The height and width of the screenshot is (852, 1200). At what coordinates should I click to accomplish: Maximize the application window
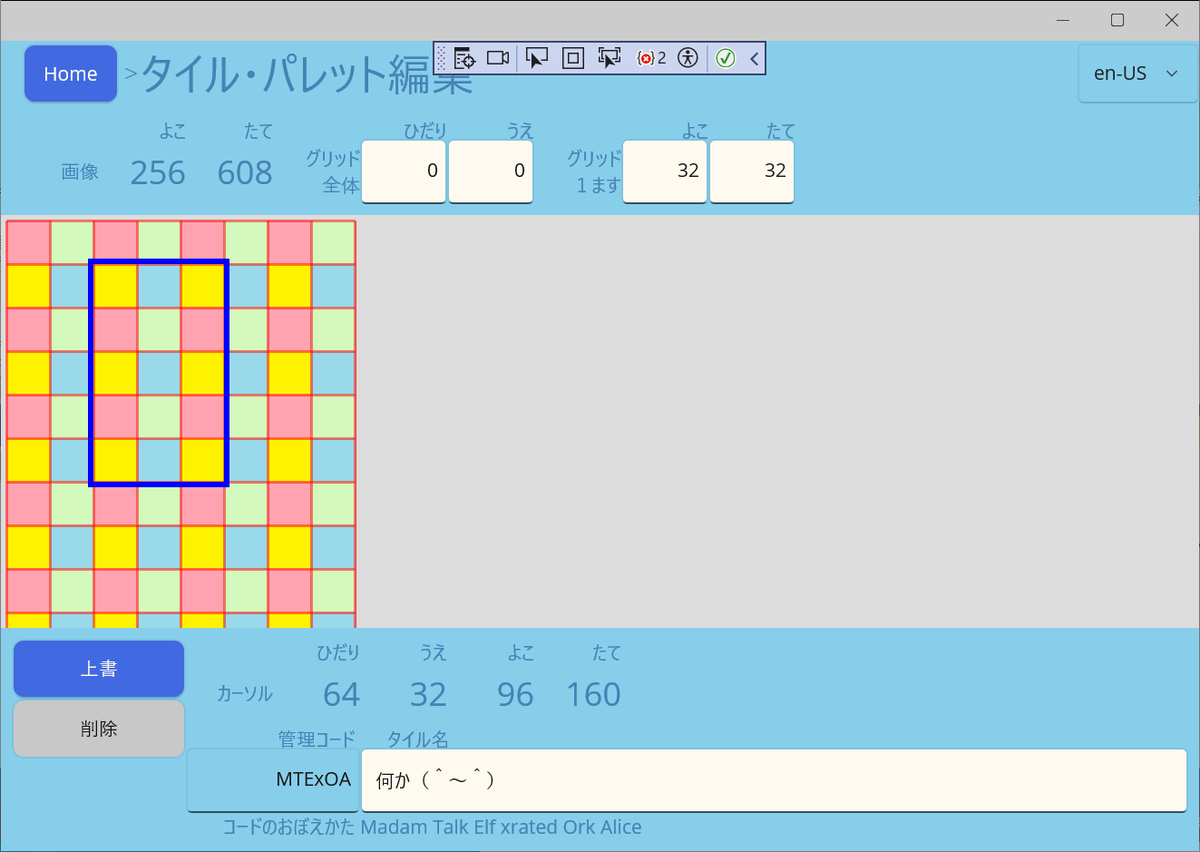[x=1118, y=20]
